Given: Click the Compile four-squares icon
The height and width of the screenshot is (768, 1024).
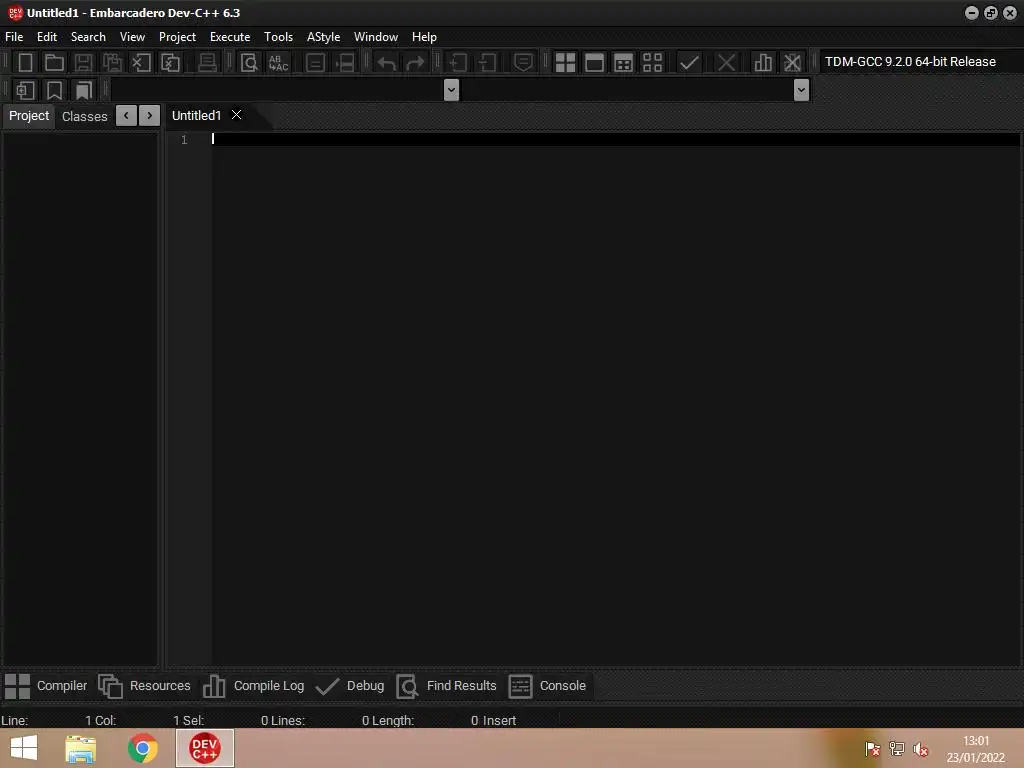Looking at the screenshot, I should [x=565, y=63].
